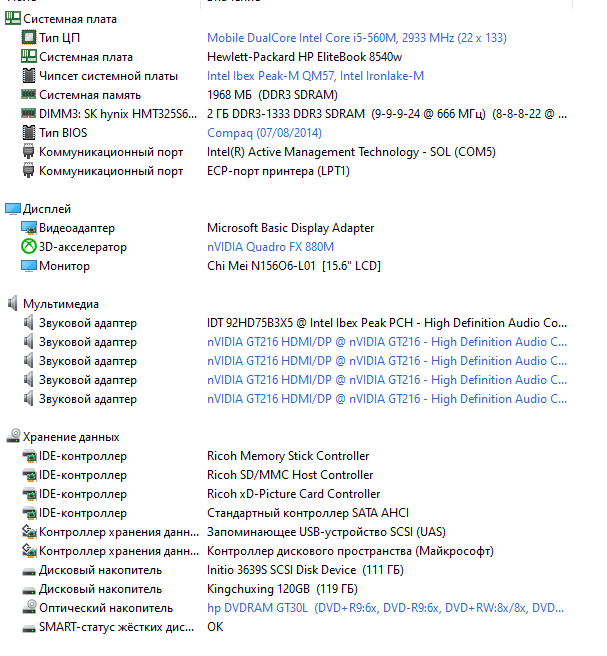Screen dimensions: 607x656
Task: Click the chip icon beside Чипсет системной платы
Action: [x=28, y=75]
